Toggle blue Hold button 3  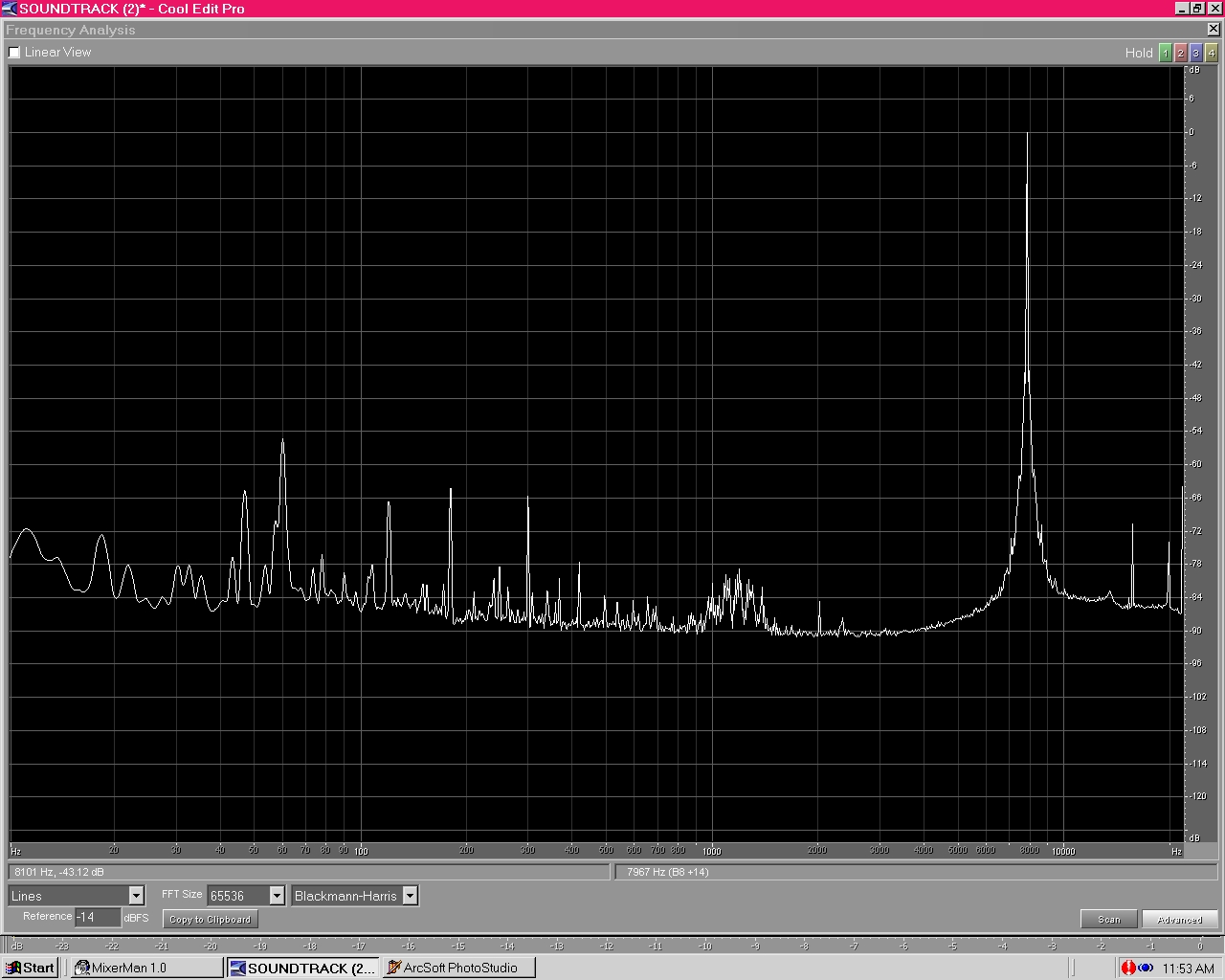(1195, 53)
